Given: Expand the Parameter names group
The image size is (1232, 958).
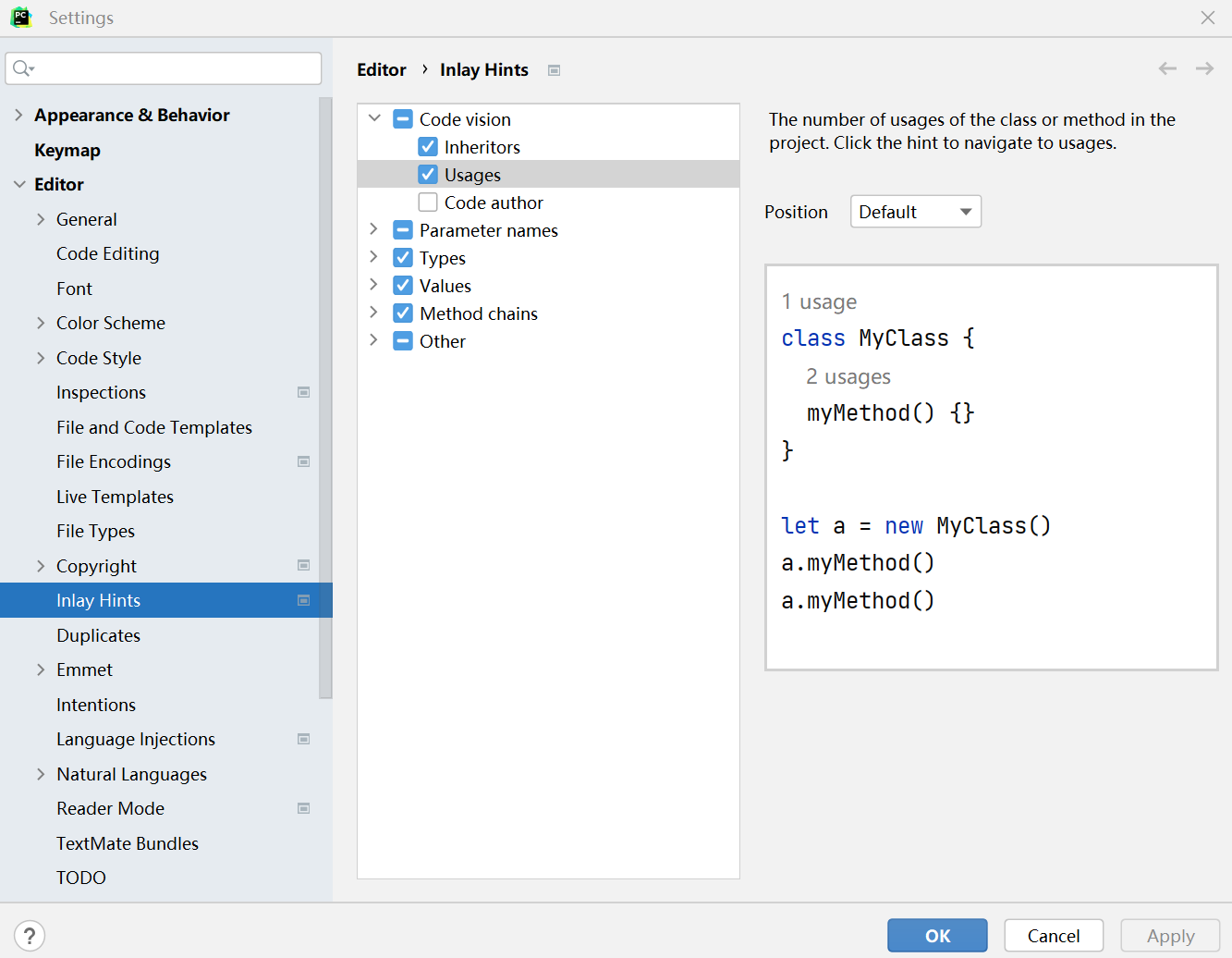Looking at the screenshot, I should 374,229.
